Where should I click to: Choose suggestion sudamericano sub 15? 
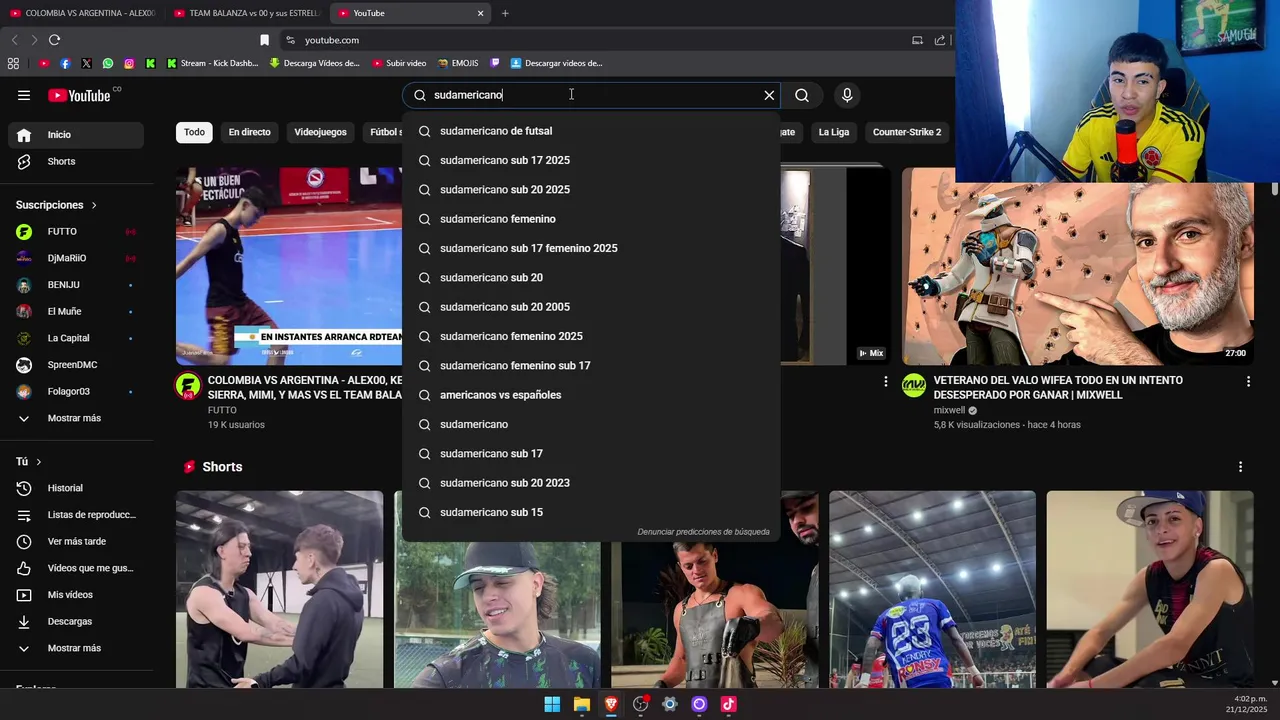point(591,512)
